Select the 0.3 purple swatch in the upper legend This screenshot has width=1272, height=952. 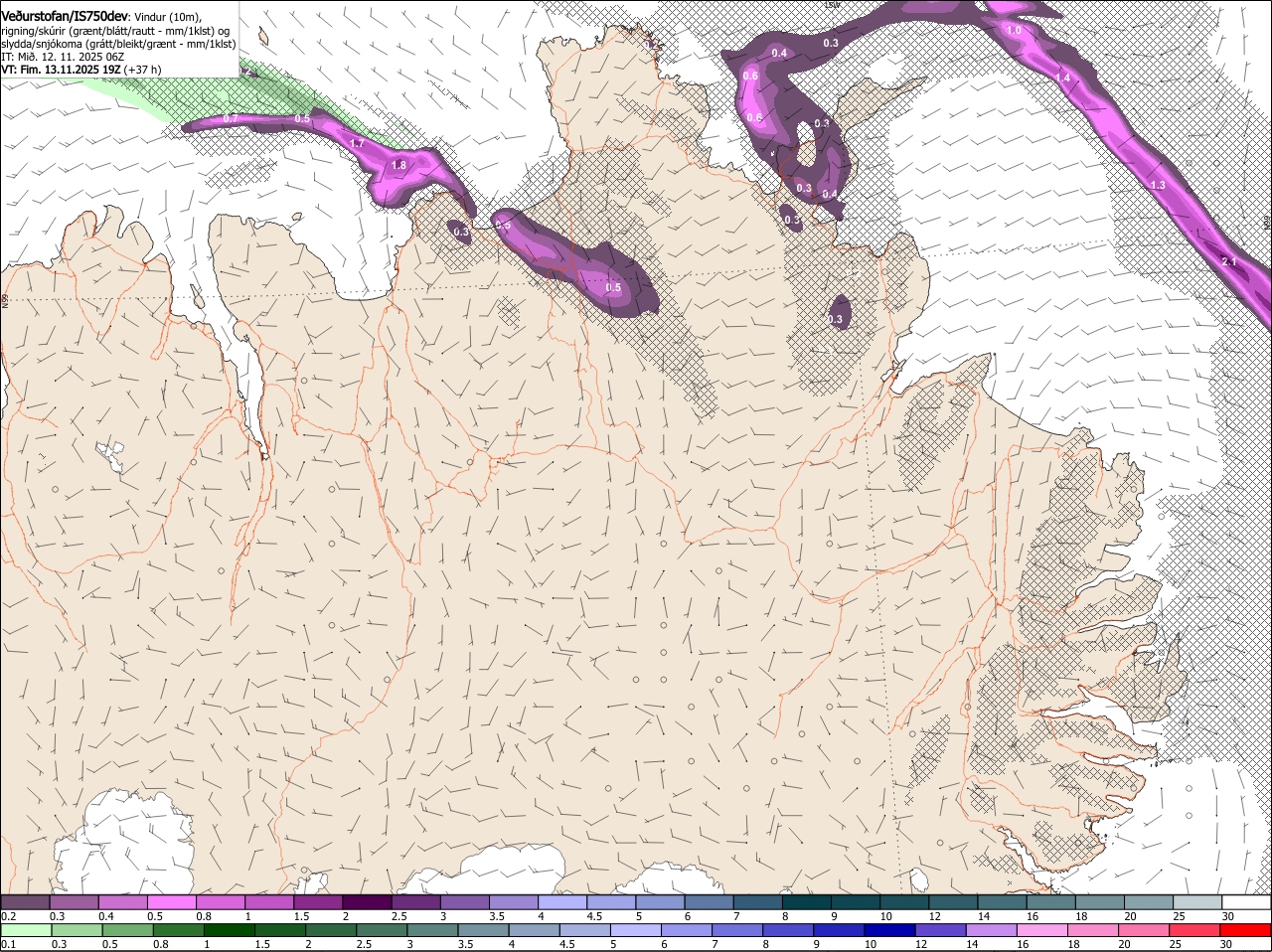74,902
